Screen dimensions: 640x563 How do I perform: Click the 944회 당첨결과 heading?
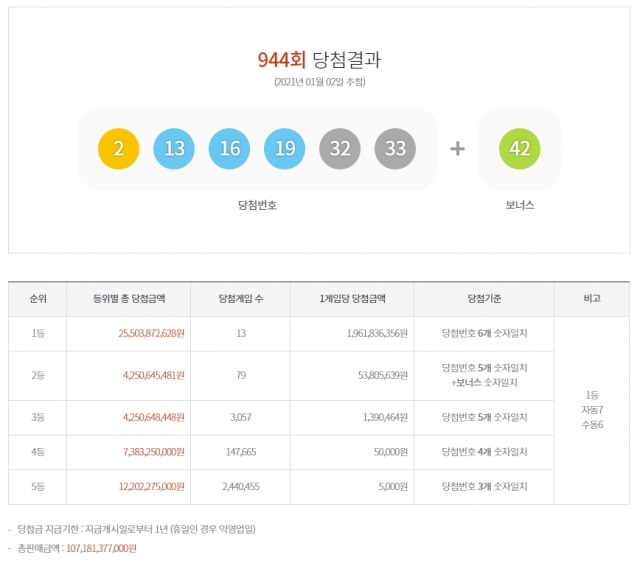click(x=319, y=60)
